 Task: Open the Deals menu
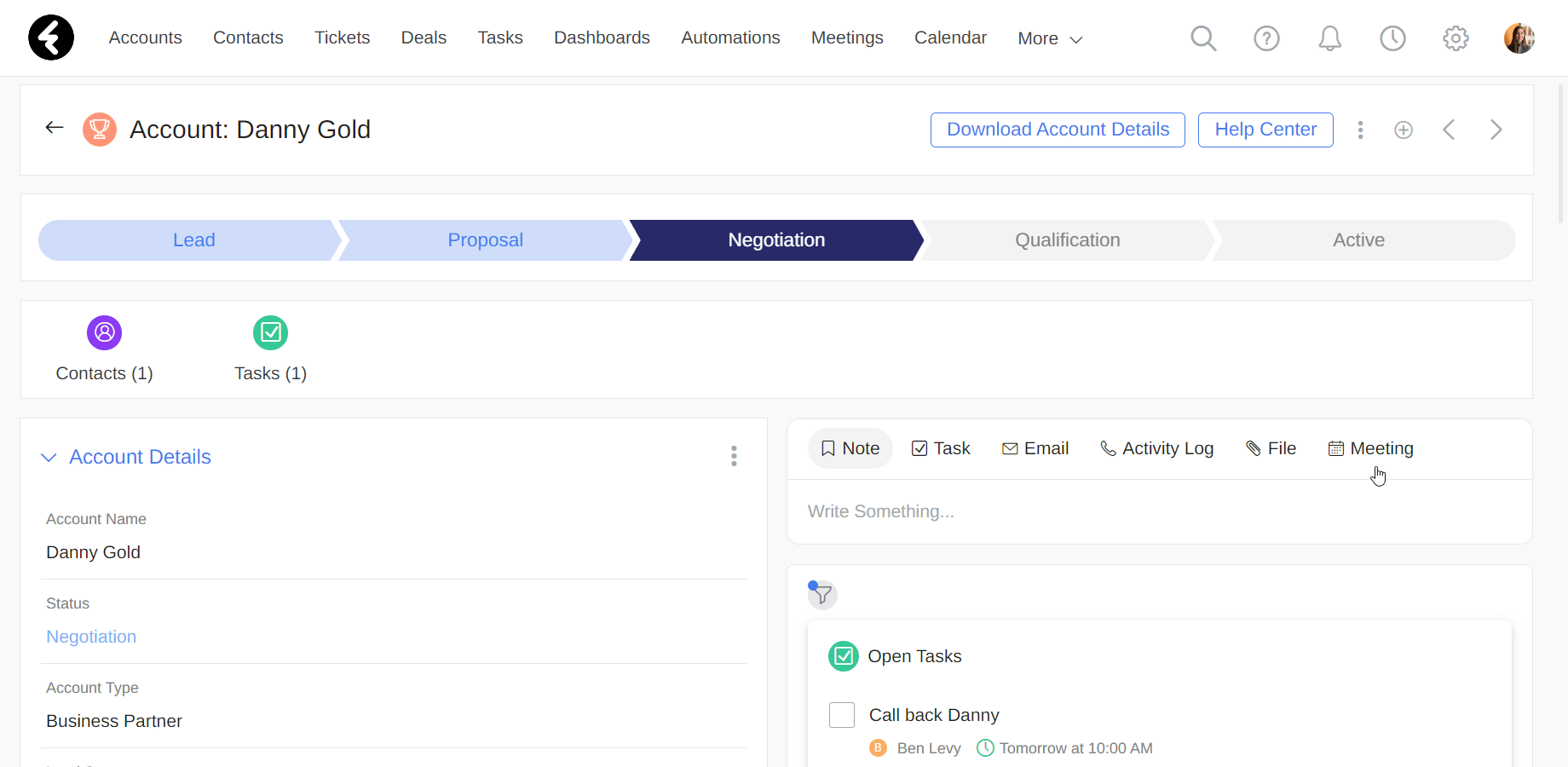[x=424, y=37]
